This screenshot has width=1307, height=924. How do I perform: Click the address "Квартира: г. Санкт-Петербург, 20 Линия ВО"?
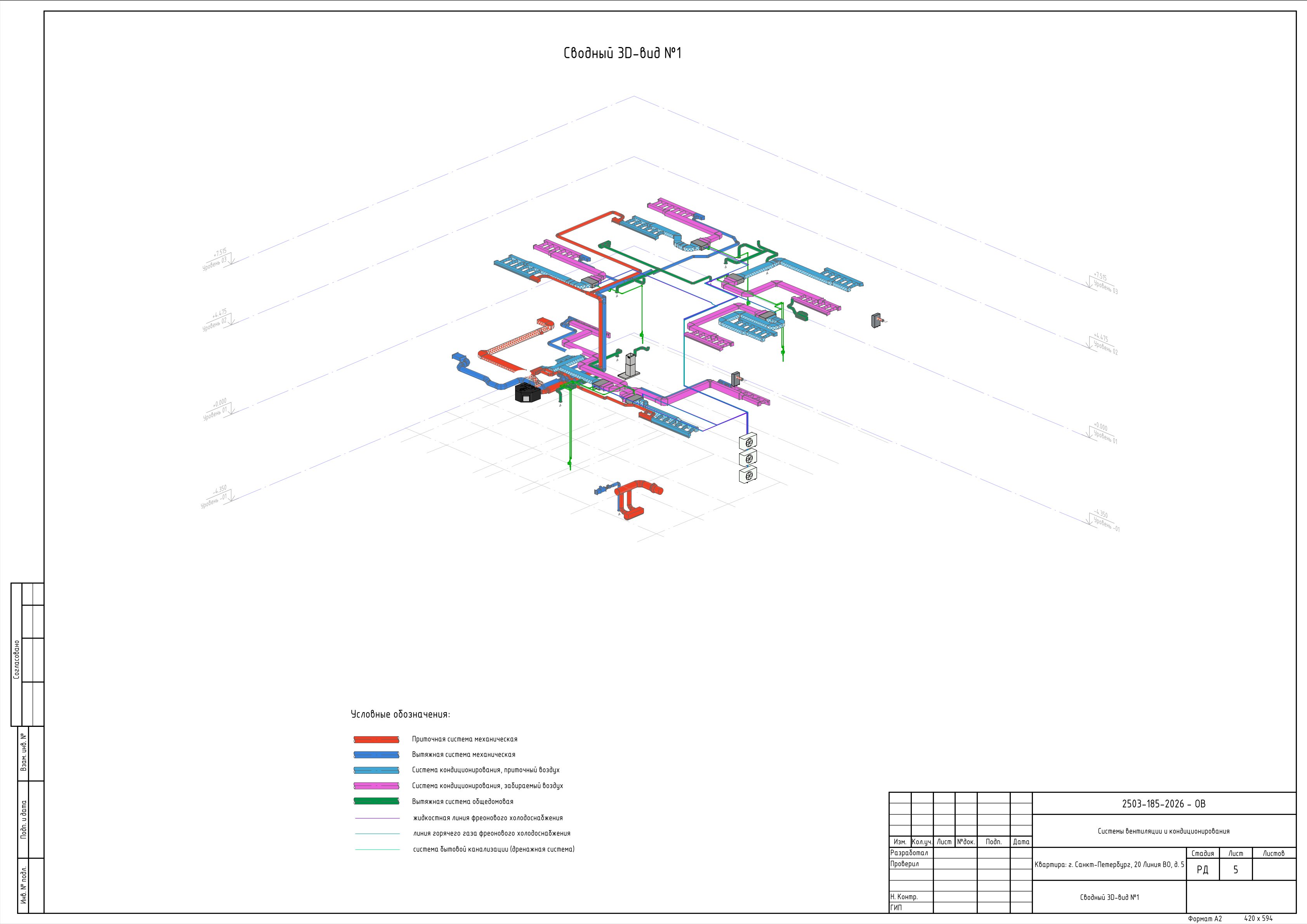tap(1109, 864)
